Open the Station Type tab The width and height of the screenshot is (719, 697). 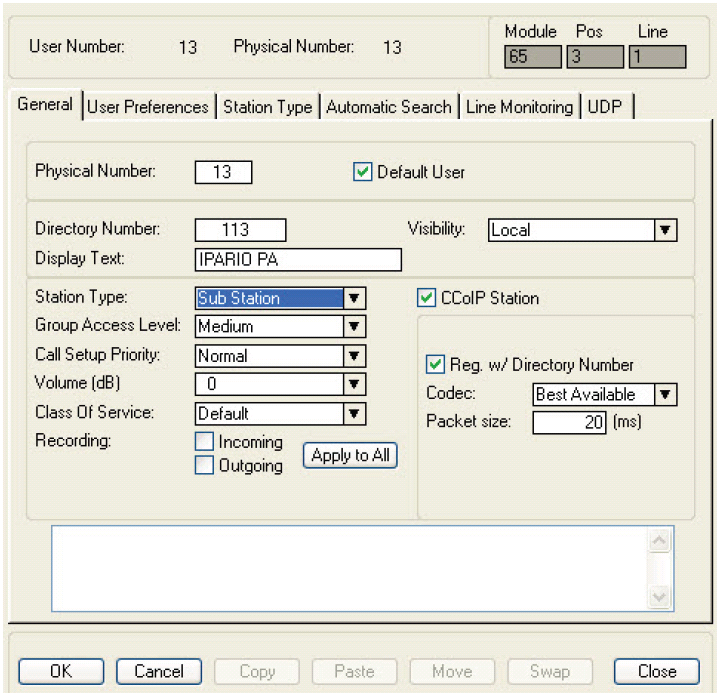coord(267,107)
